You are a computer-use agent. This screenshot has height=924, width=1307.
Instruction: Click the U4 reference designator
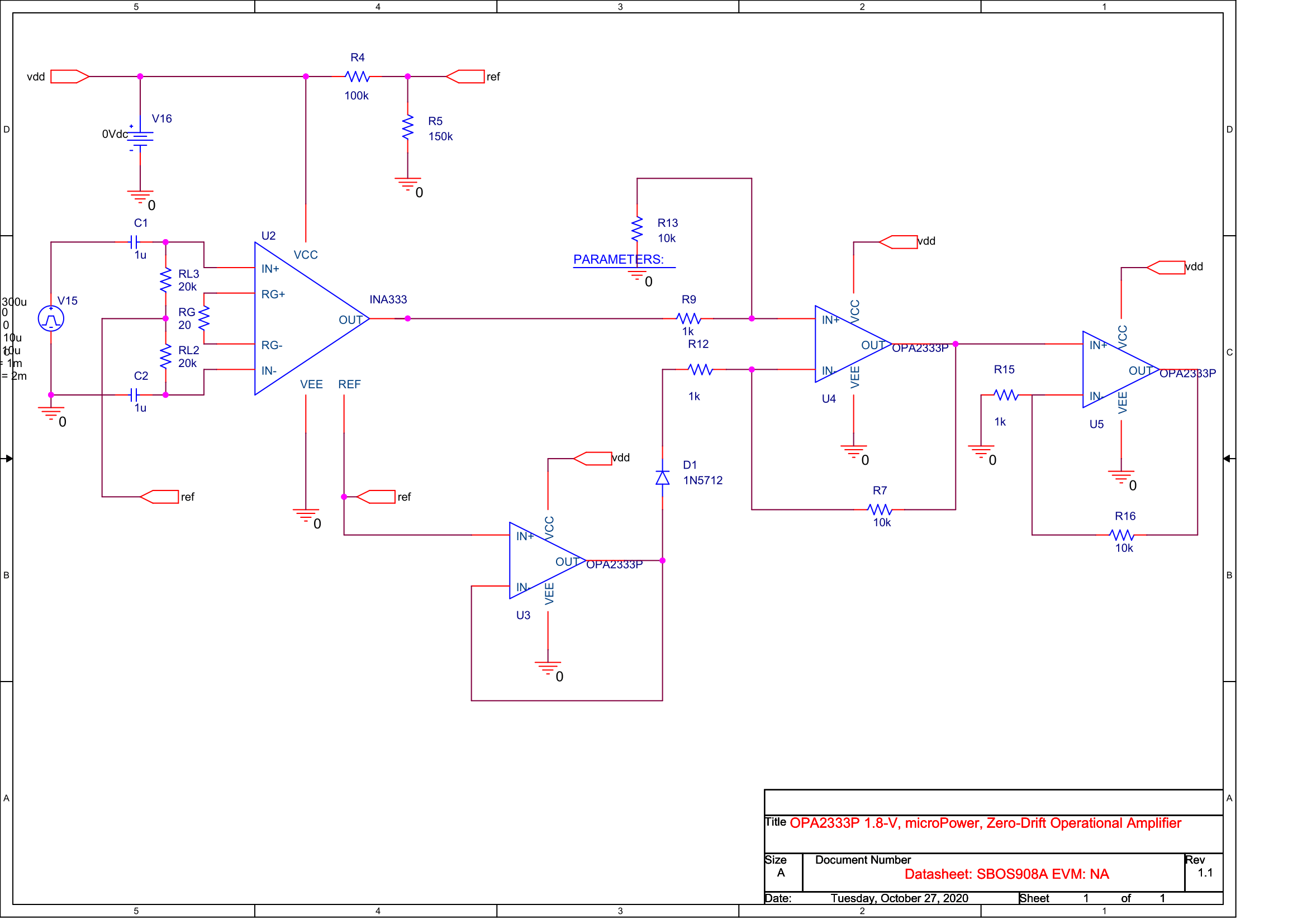829,399
